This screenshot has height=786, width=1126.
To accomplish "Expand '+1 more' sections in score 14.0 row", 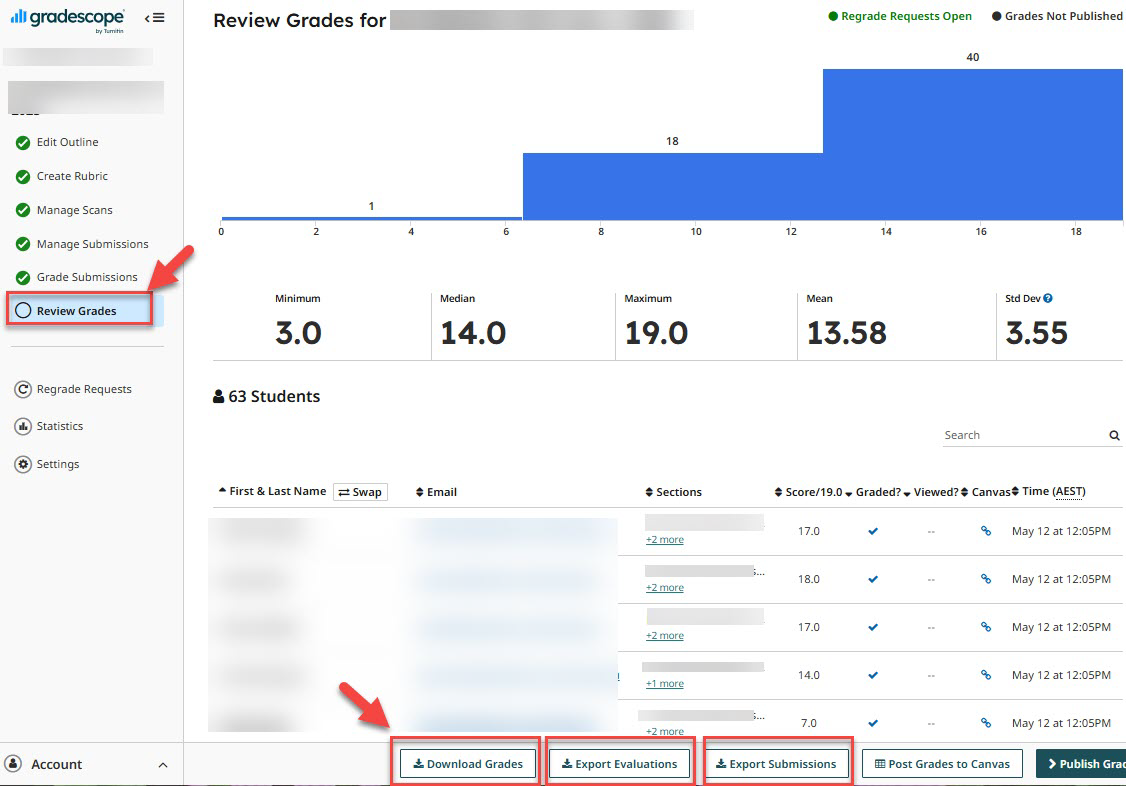I will [x=664, y=684].
